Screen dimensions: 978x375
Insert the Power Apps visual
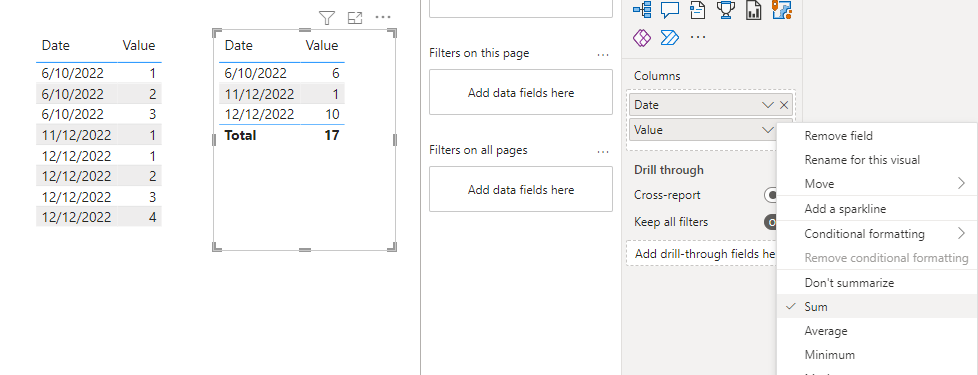[642, 38]
